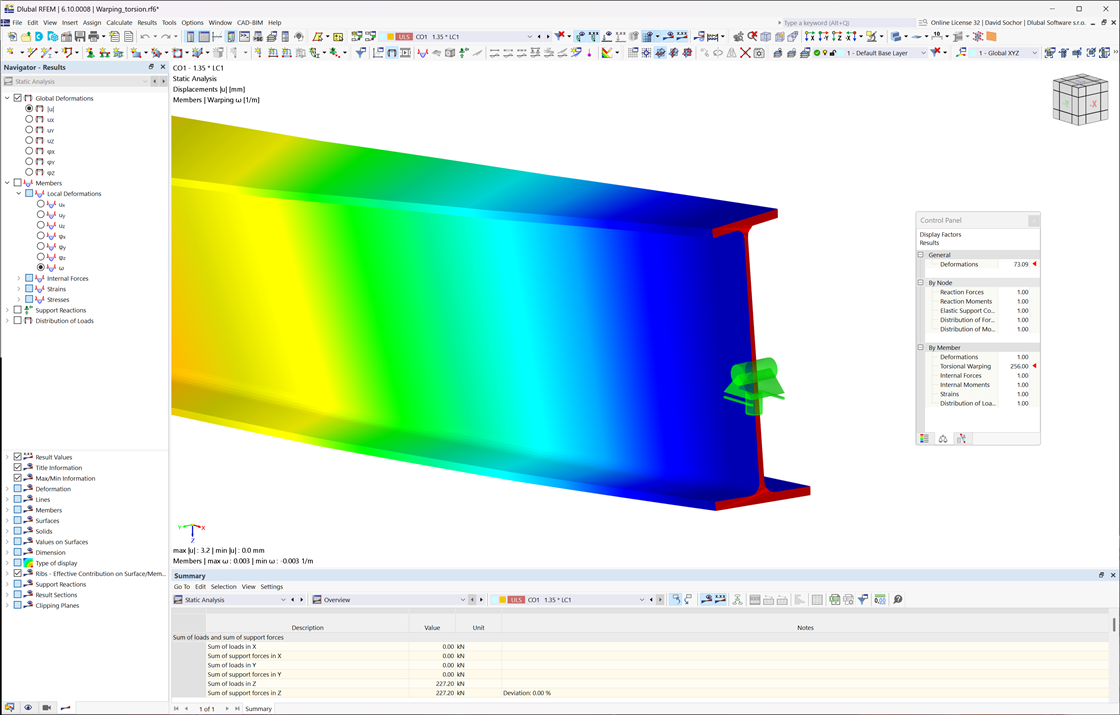Save the Warping_torsion model
The height and width of the screenshot is (715, 1120).
pos(78,35)
